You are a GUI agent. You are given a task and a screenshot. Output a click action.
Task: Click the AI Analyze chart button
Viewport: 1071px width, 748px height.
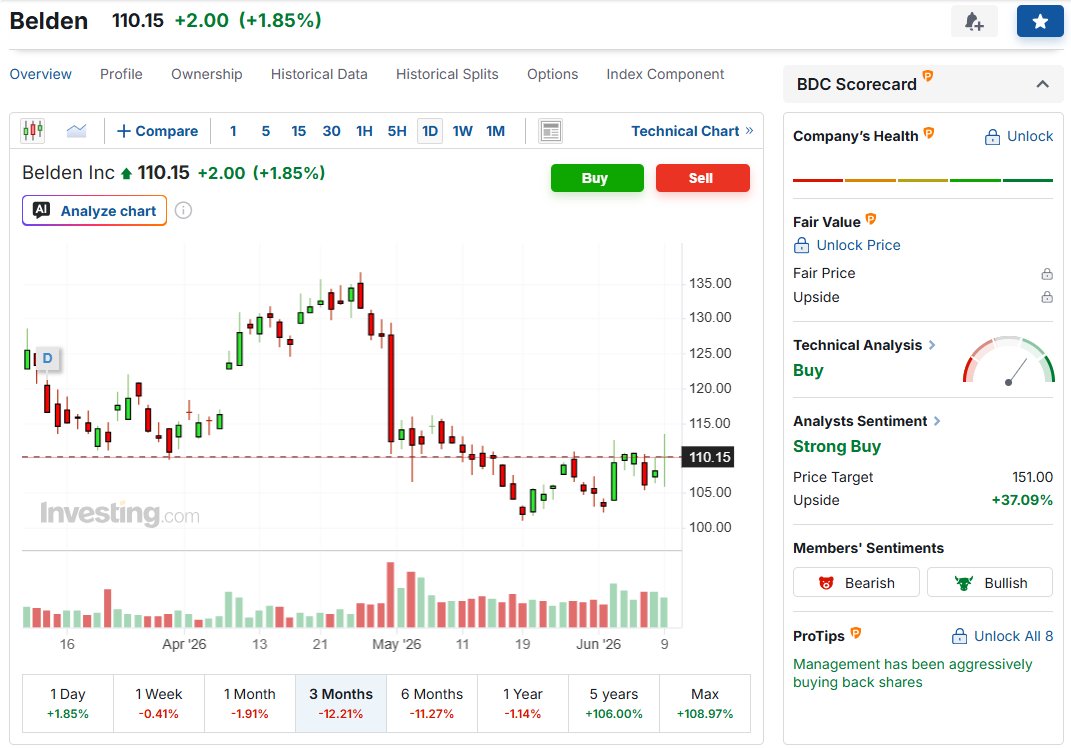point(94,210)
